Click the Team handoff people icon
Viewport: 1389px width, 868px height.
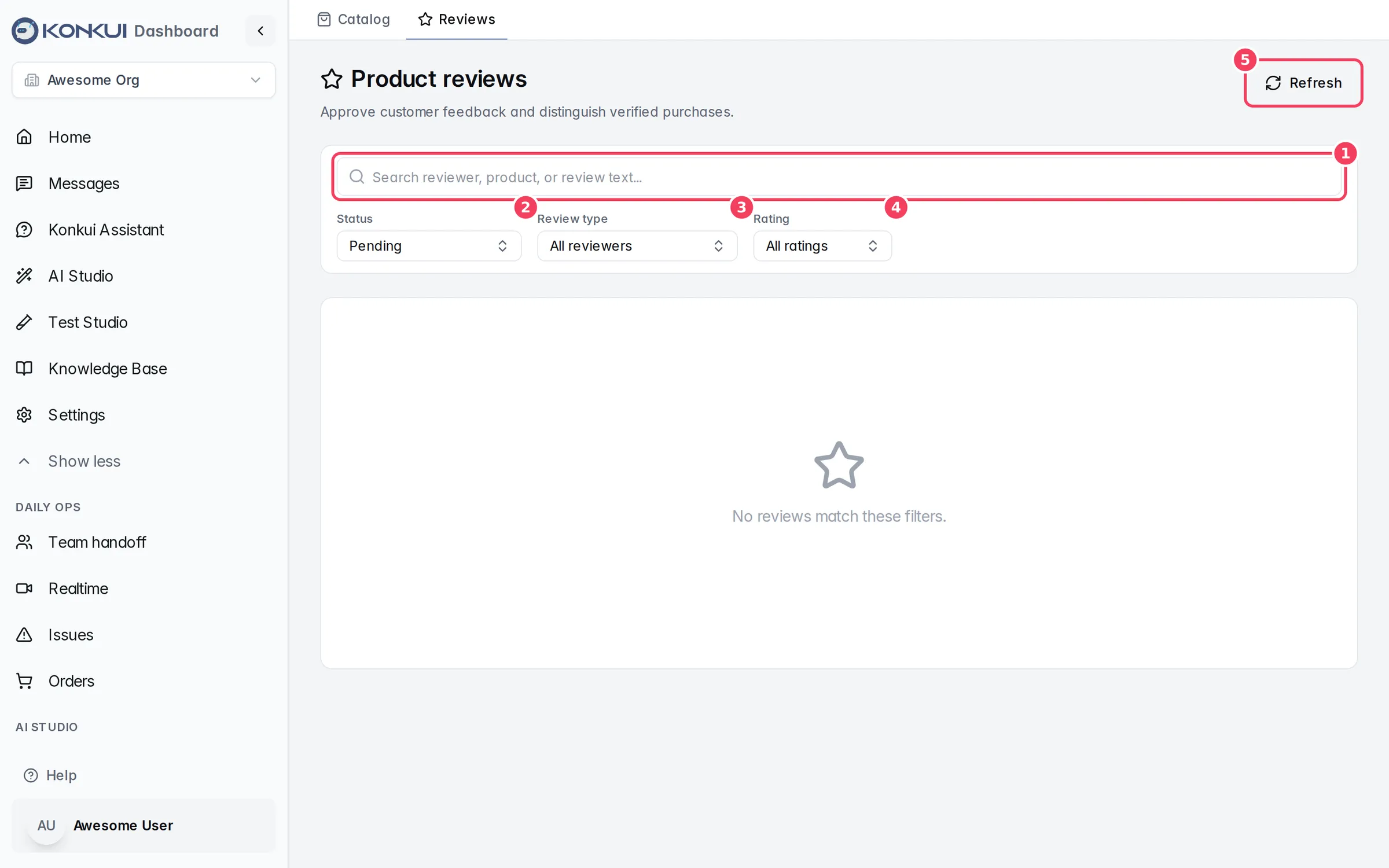click(x=24, y=542)
